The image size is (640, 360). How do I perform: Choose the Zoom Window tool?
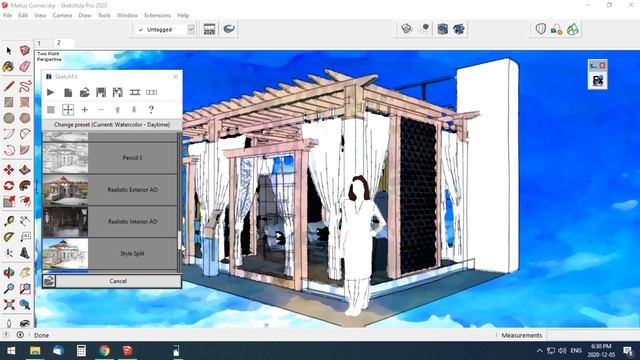[x=25, y=288]
